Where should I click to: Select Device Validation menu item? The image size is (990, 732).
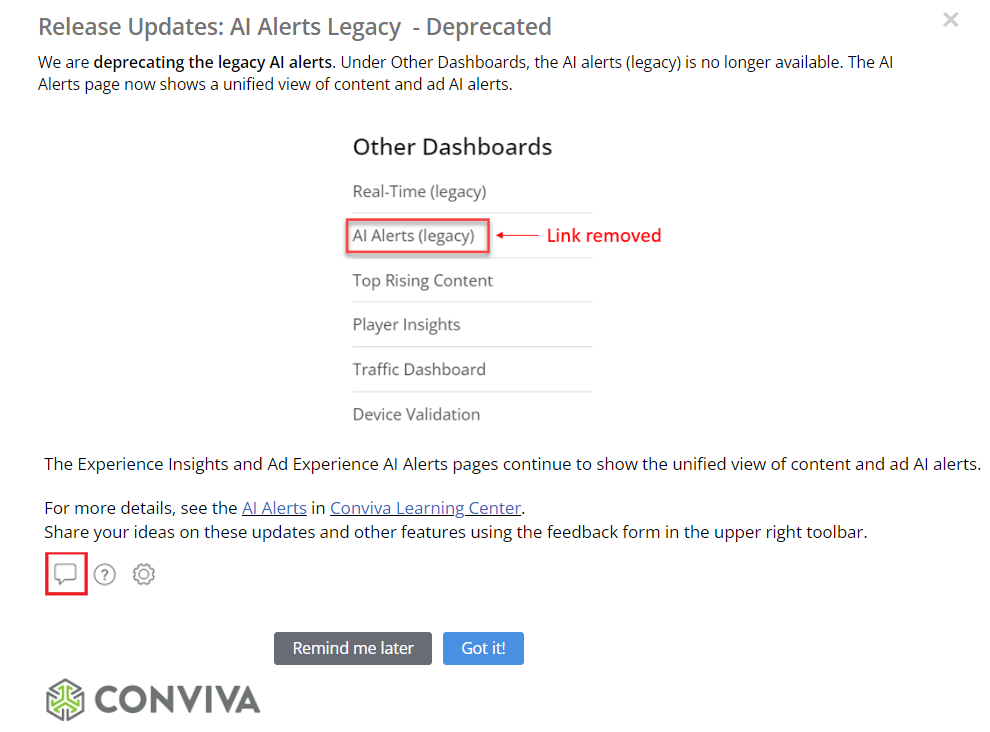[x=416, y=414]
